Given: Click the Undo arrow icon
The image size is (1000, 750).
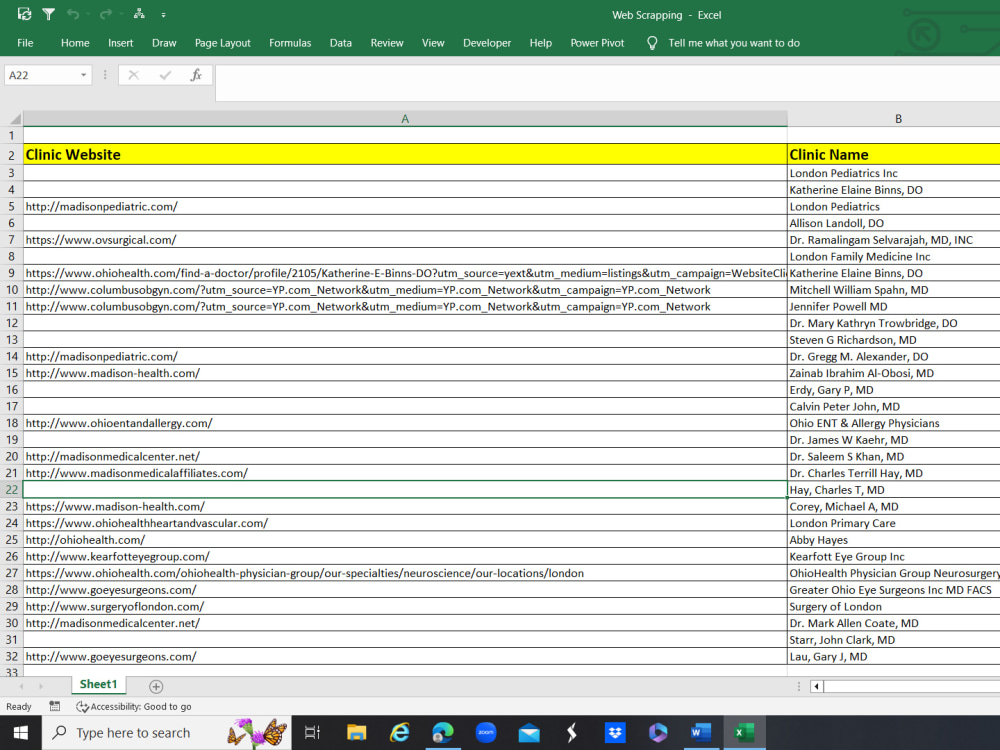Looking at the screenshot, I should point(73,14).
